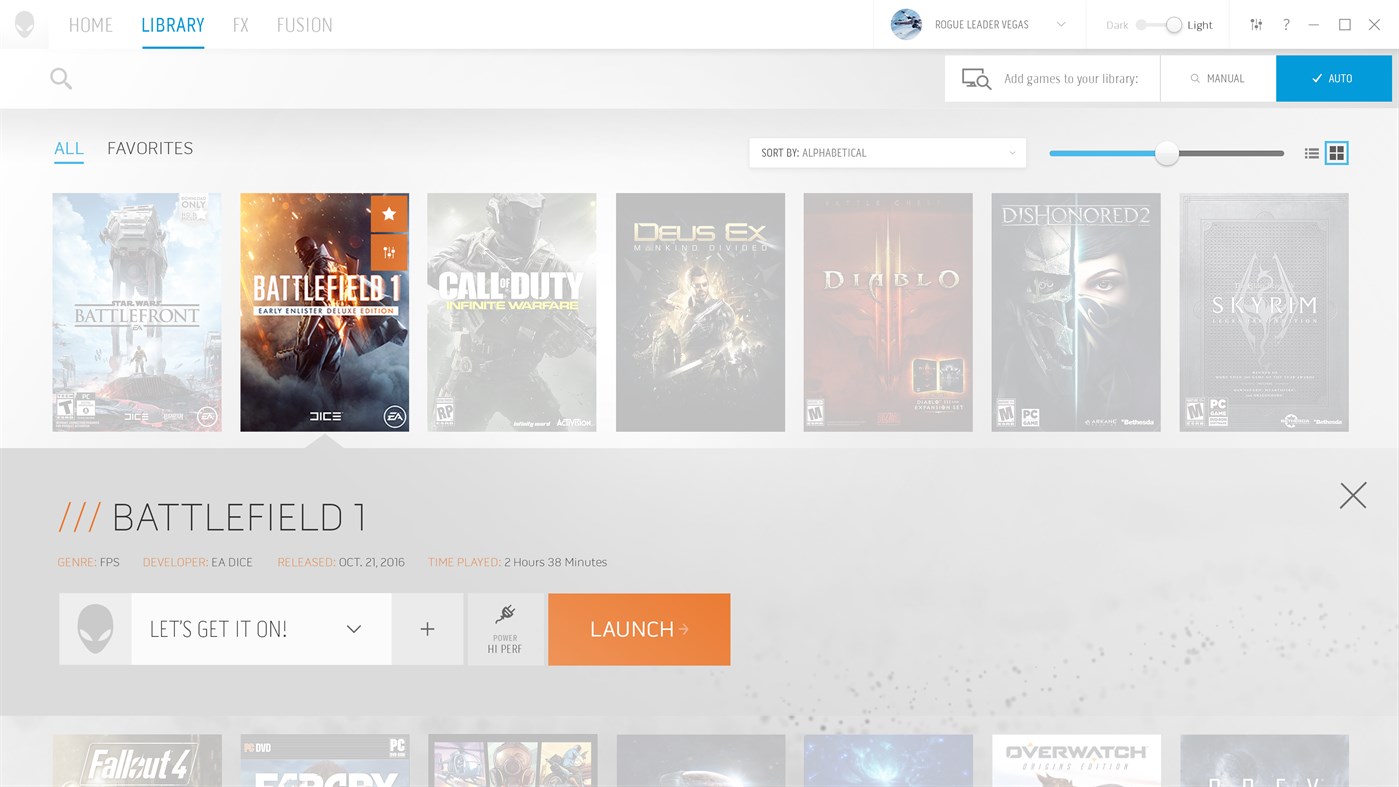Show the ALL games filter
This screenshot has width=1399, height=787.
click(69, 148)
